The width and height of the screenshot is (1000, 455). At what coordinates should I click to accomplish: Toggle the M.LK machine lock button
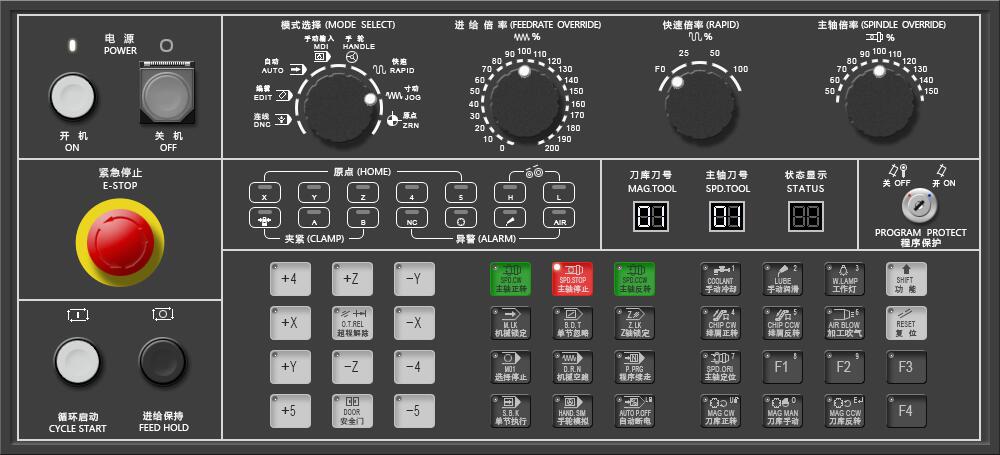(510, 322)
